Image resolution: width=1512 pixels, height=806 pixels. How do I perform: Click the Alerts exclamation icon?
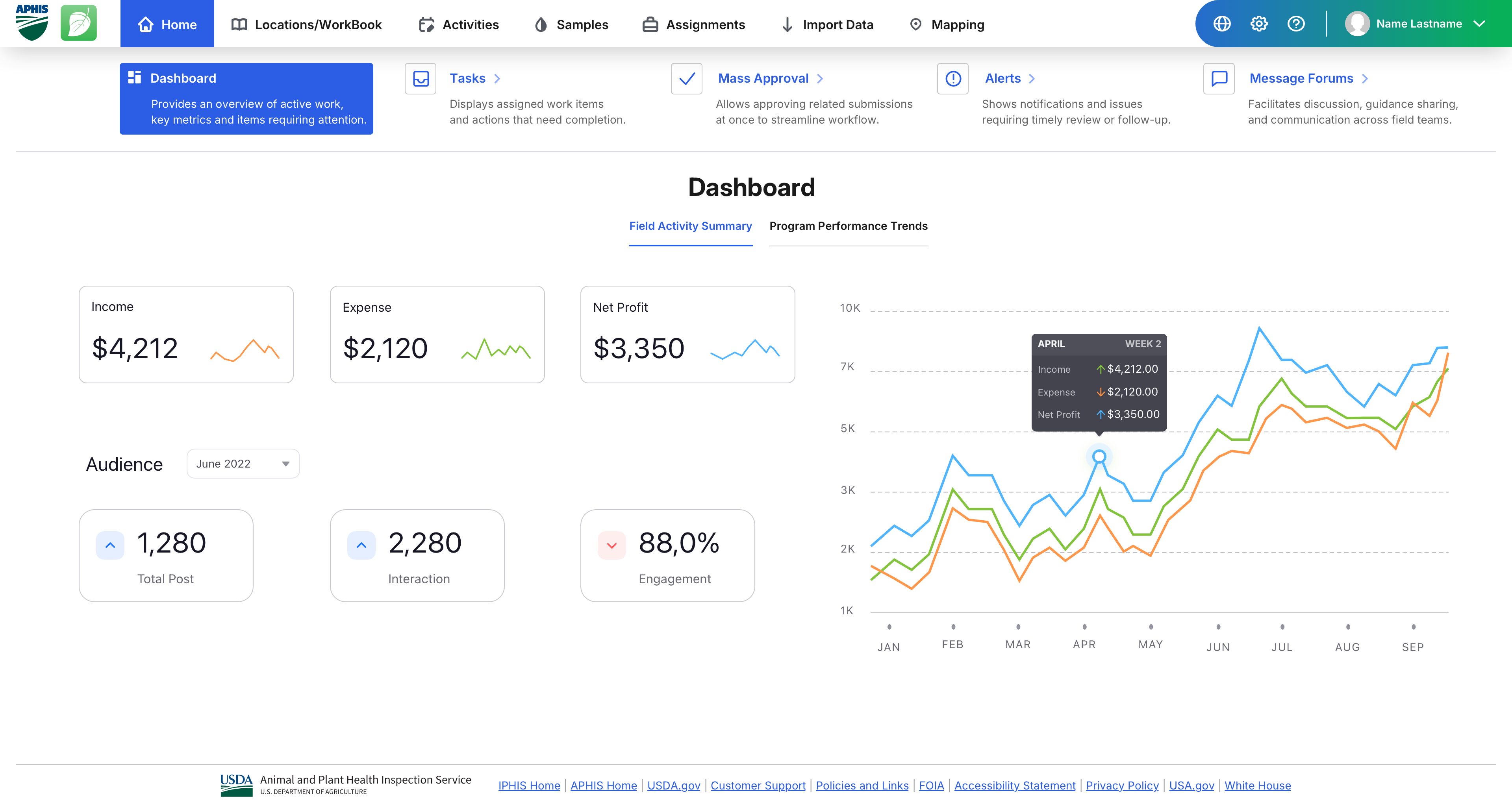click(952, 79)
